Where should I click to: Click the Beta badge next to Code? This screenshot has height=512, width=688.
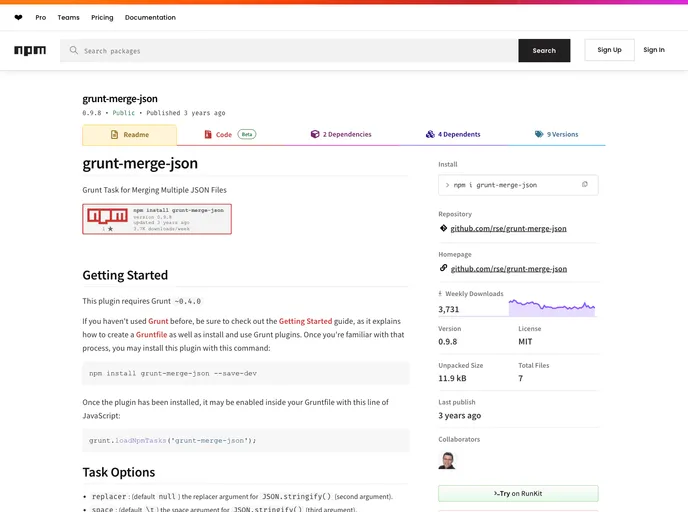[x=247, y=134]
